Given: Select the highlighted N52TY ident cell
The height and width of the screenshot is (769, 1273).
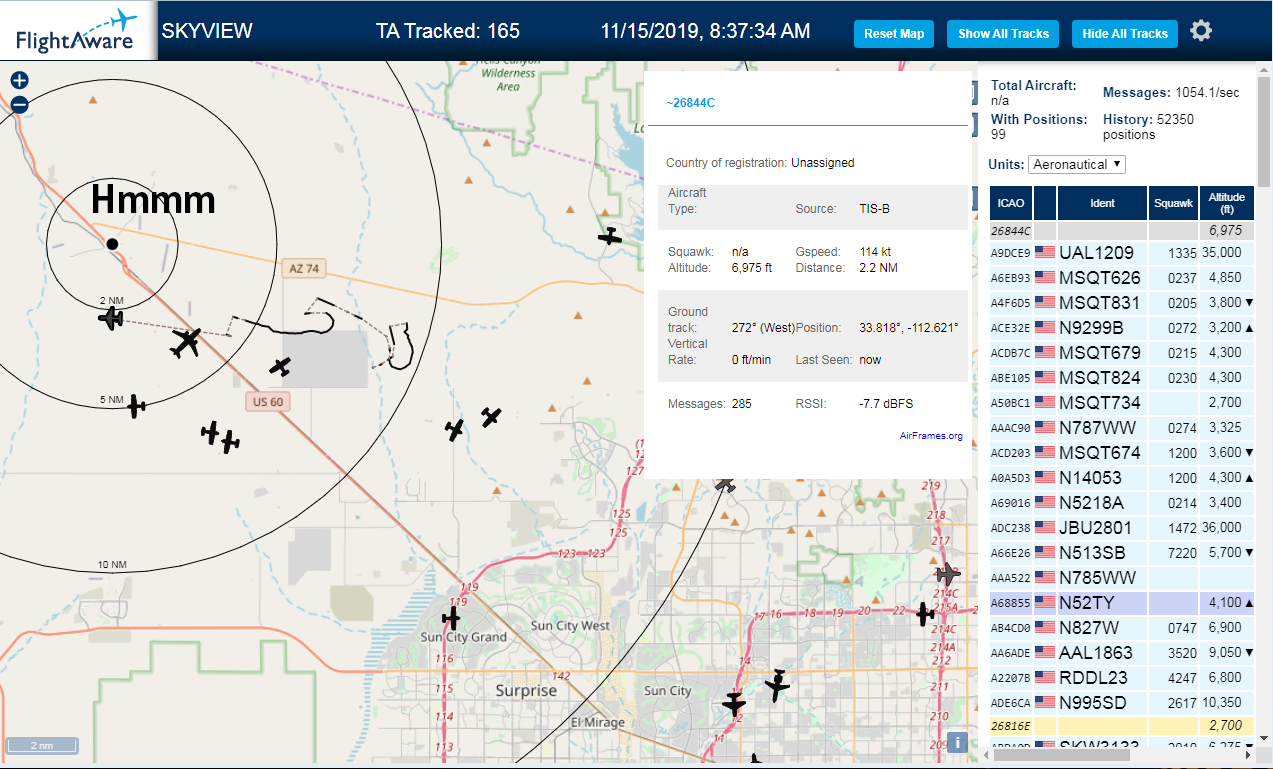Looking at the screenshot, I should [1102, 603].
